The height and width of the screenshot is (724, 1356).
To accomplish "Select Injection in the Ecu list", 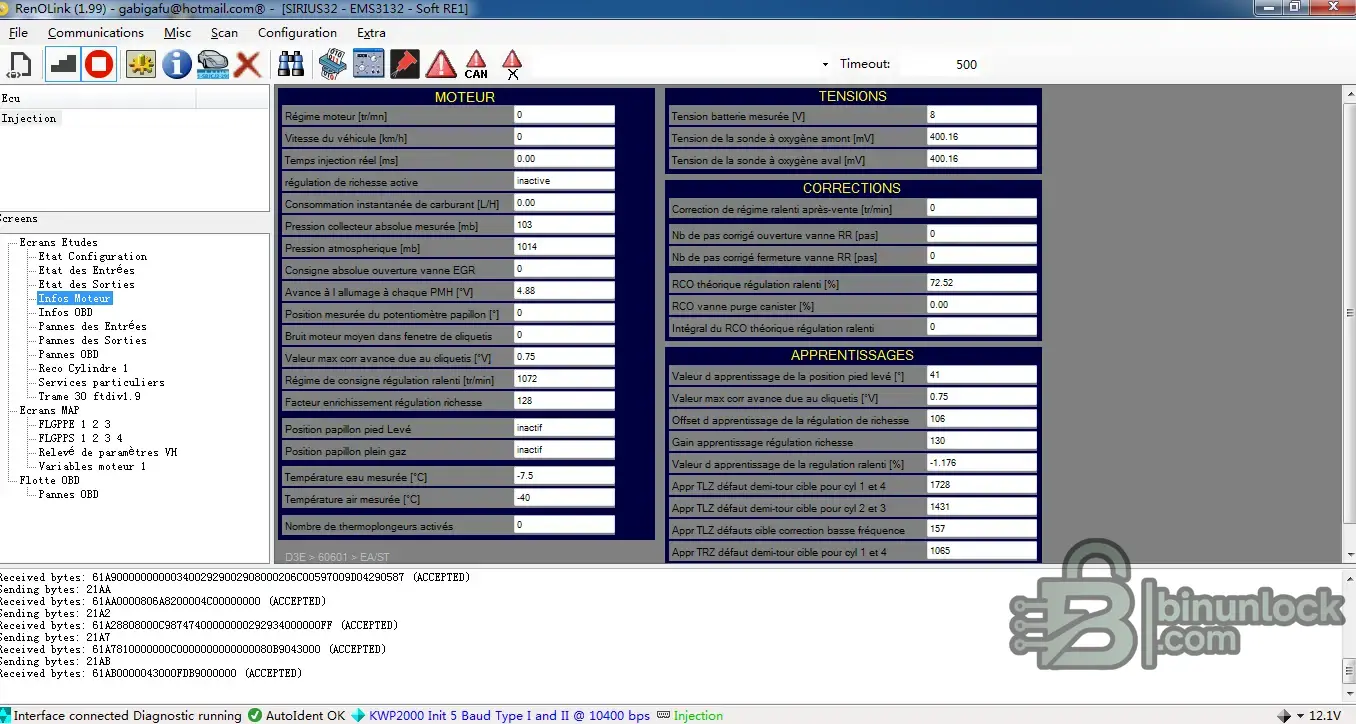I will click(29, 118).
